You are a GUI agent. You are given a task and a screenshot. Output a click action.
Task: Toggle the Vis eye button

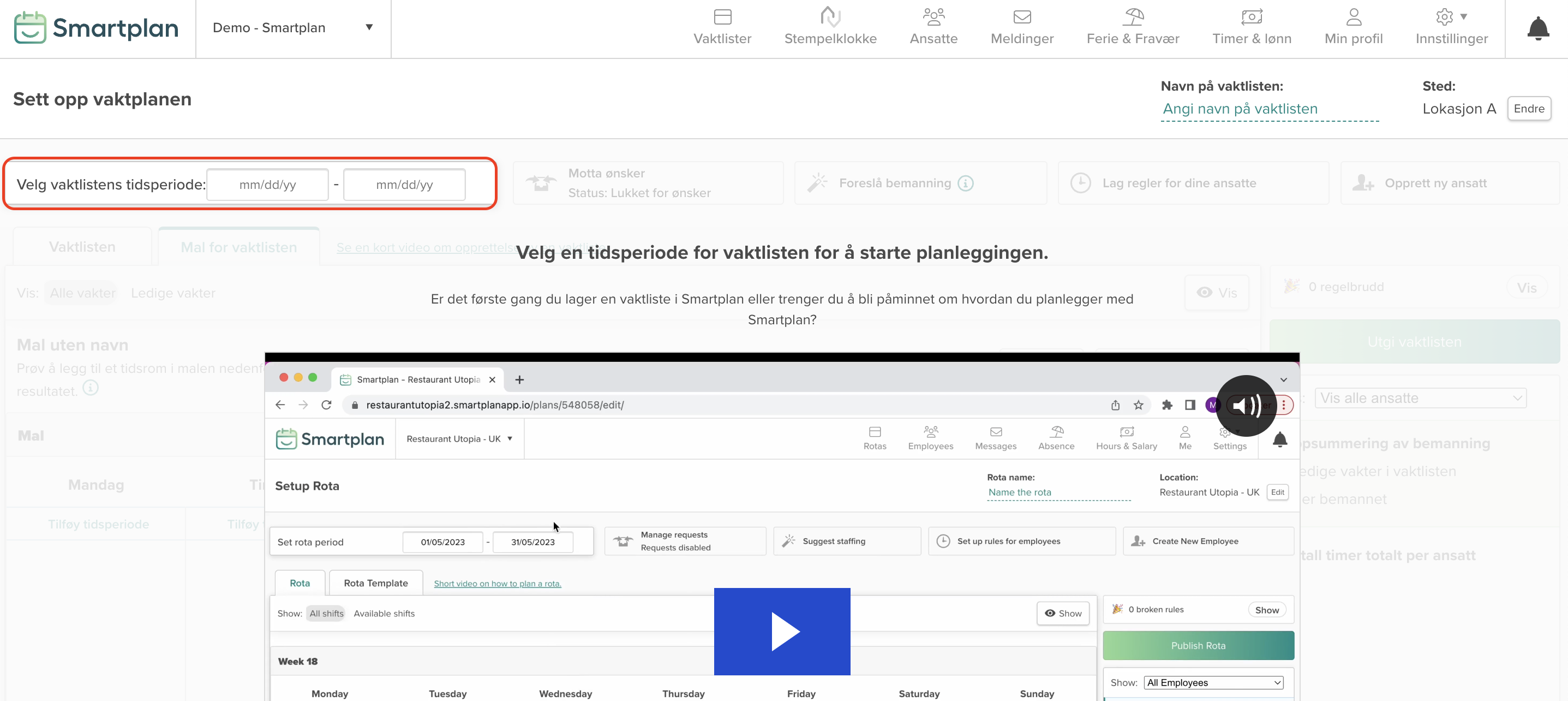click(x=1216, y=293)
